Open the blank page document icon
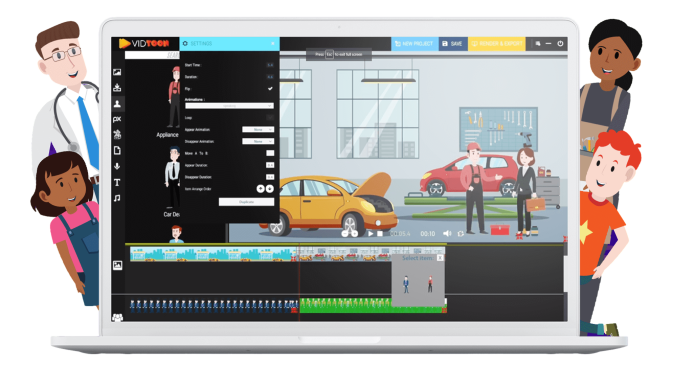Screen dimensions: 673x371 (x=117, y=151)
